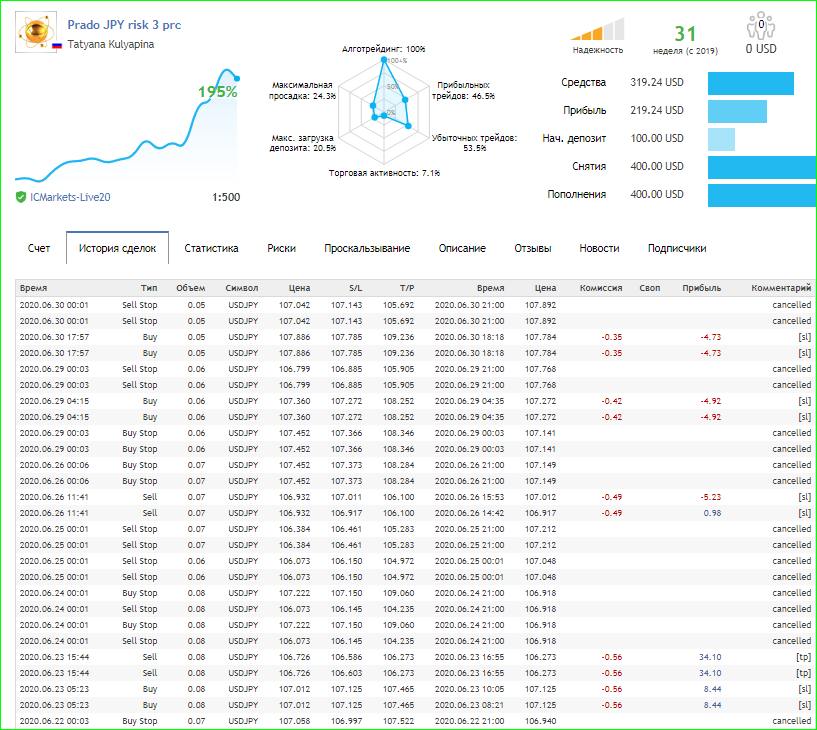Click the green verified shield icon
817x730 pixels.
pyautogui.click(x=21, y=197)
